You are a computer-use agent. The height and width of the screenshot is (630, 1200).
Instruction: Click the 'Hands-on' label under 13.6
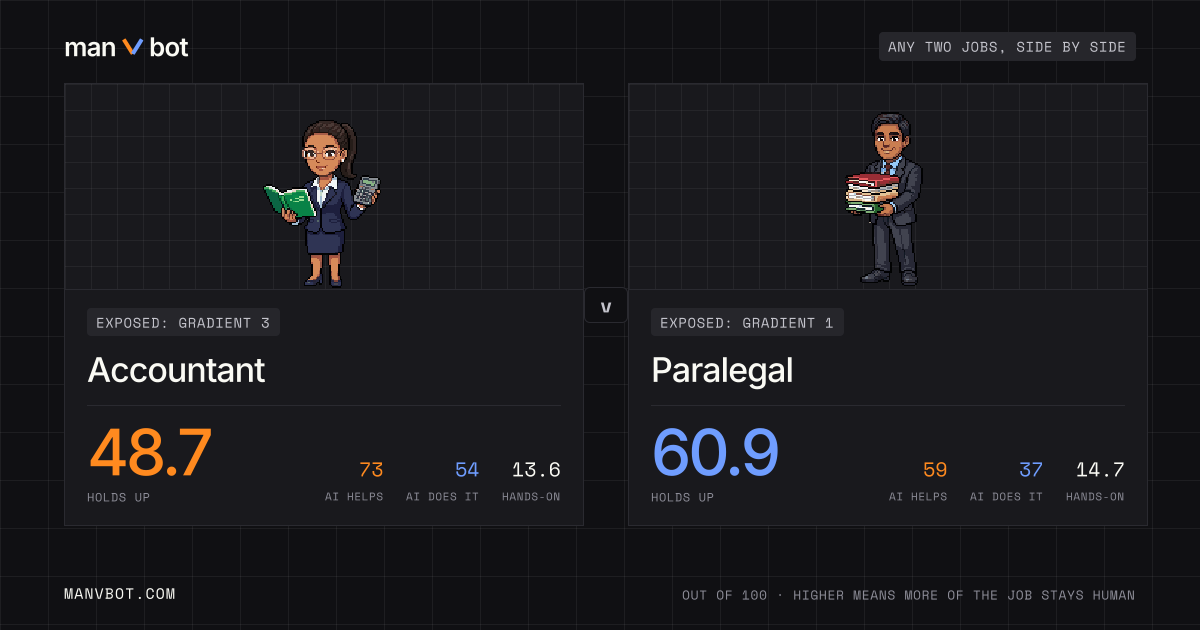pyautogui.click(x=531, y=497)
